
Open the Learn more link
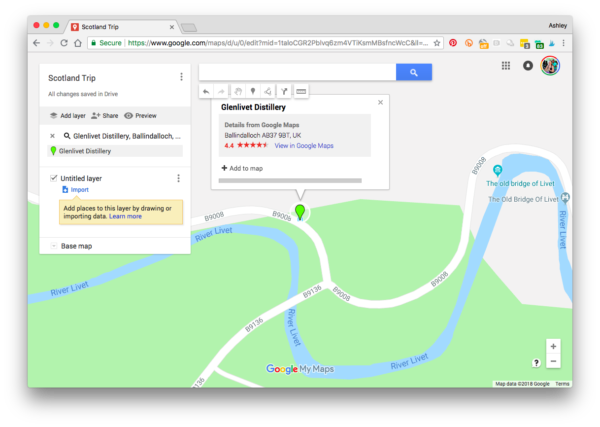[x=125, y=217]
